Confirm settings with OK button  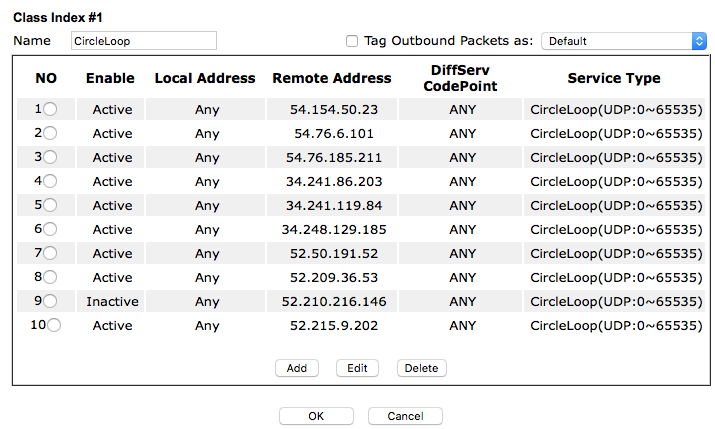(316, 416)
